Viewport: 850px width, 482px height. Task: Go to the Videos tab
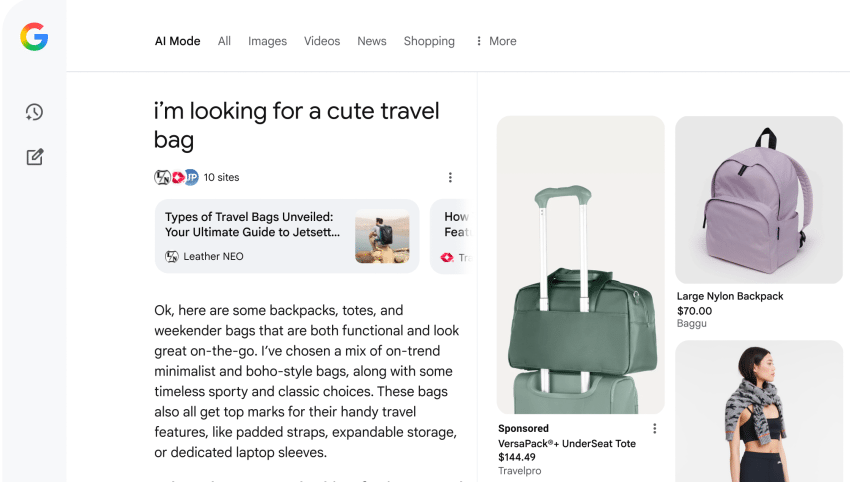click(322, 41)
